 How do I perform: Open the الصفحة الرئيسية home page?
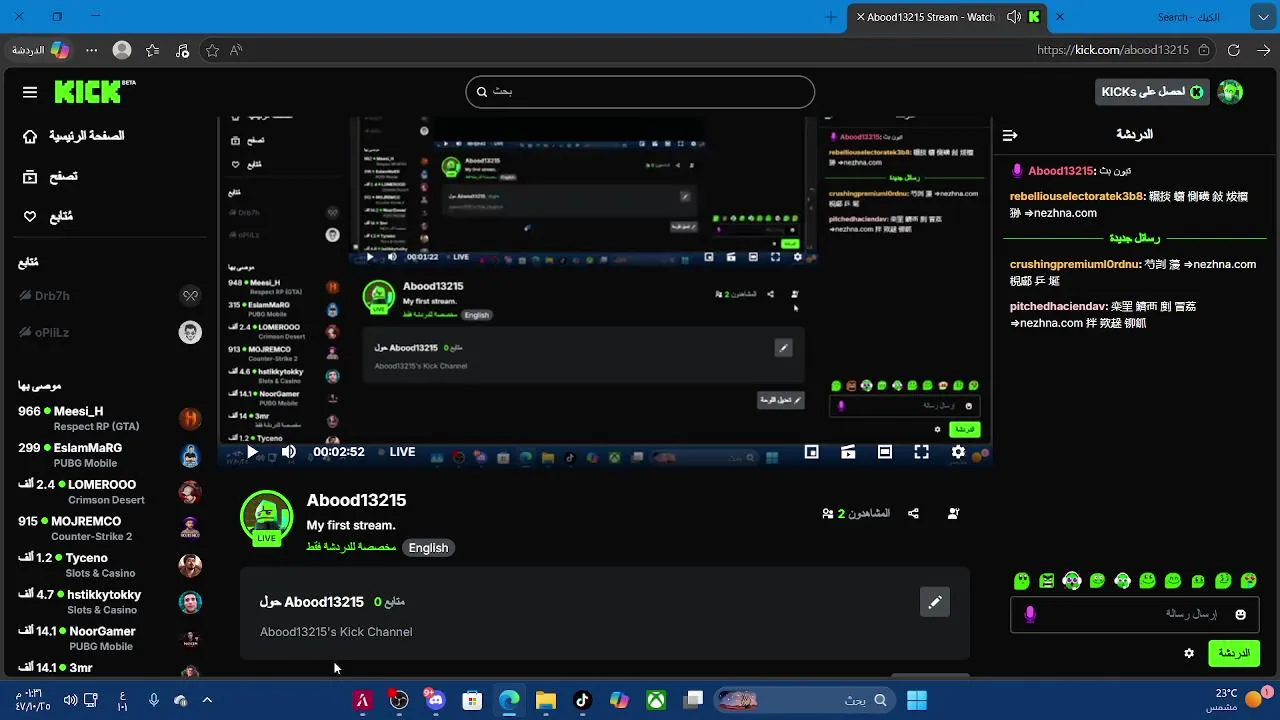(x=74, y=136)
